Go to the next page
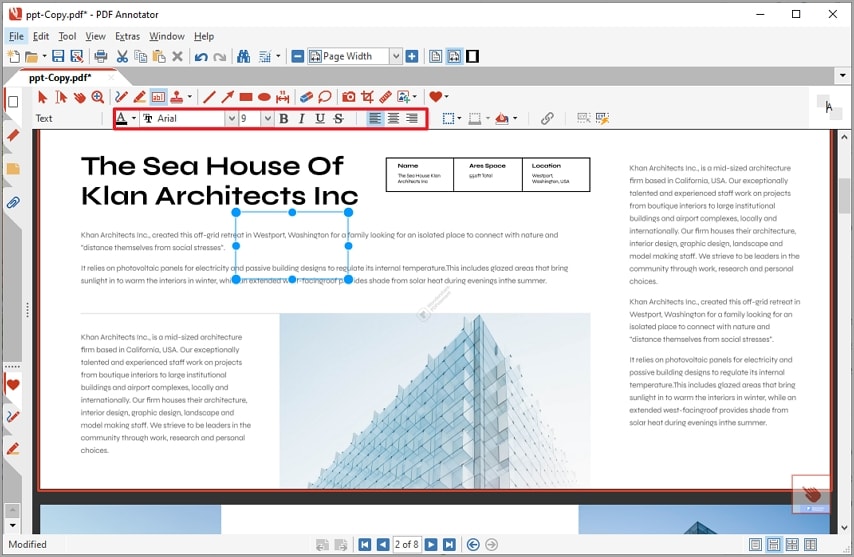Screen dimensions: 854x557 pos(431,544)
